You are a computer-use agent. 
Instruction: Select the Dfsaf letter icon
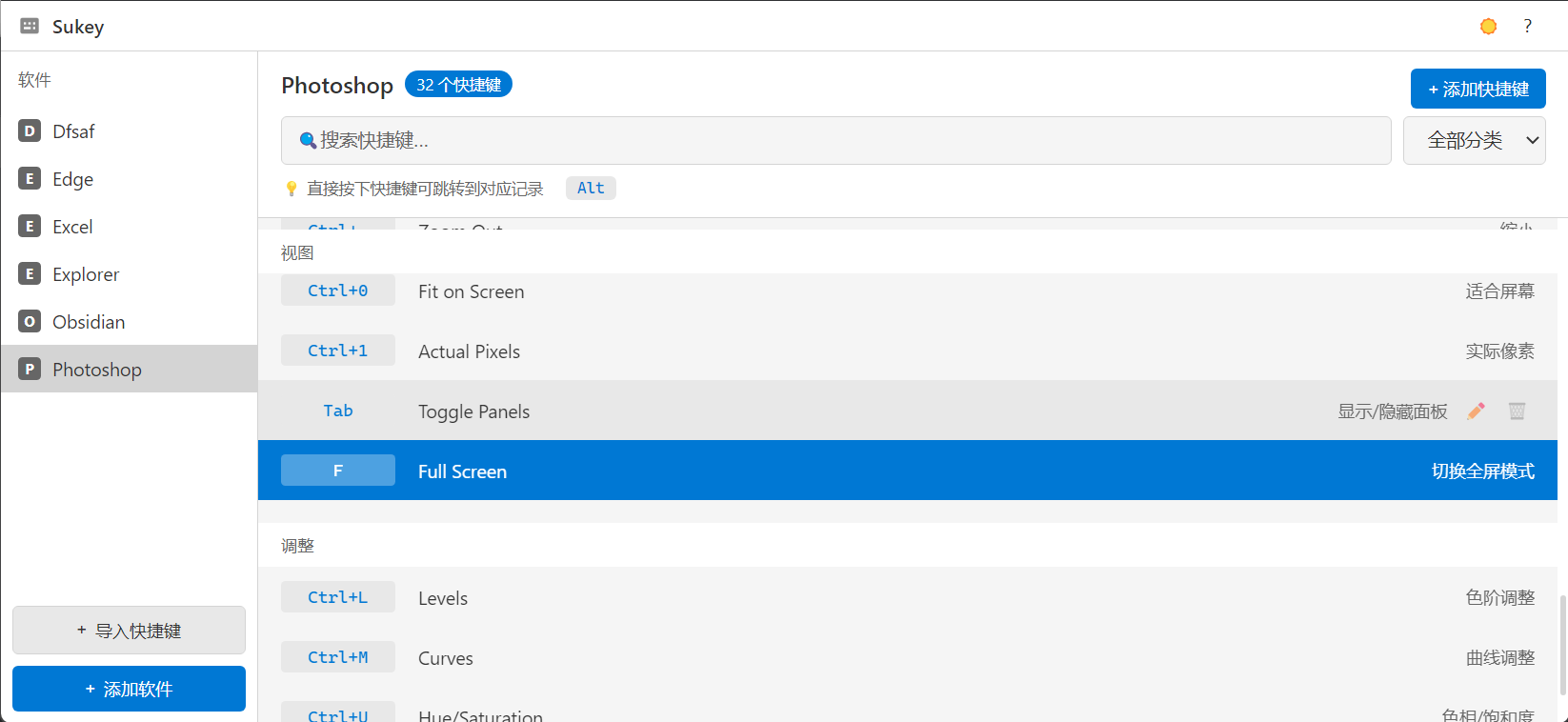[x=30, y=130]
